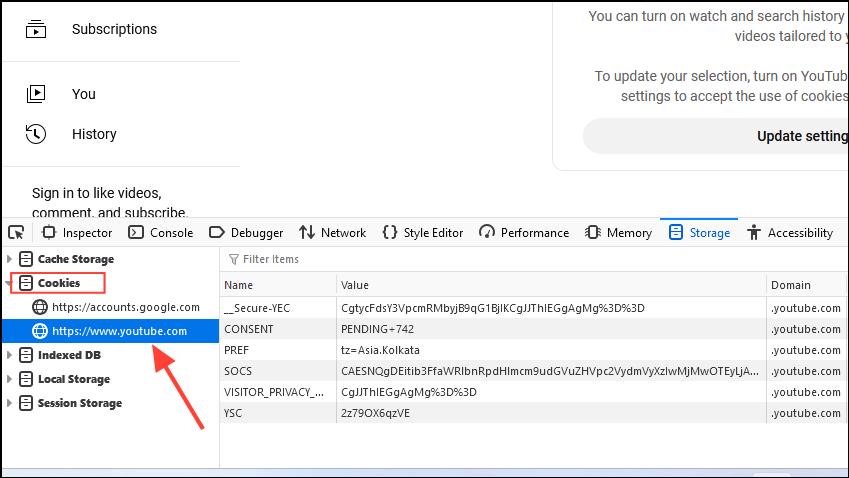Collapse the Cookies tree node
Viewport: 849px width, 478px height.
pyautogui.click(x=9, y=283)
